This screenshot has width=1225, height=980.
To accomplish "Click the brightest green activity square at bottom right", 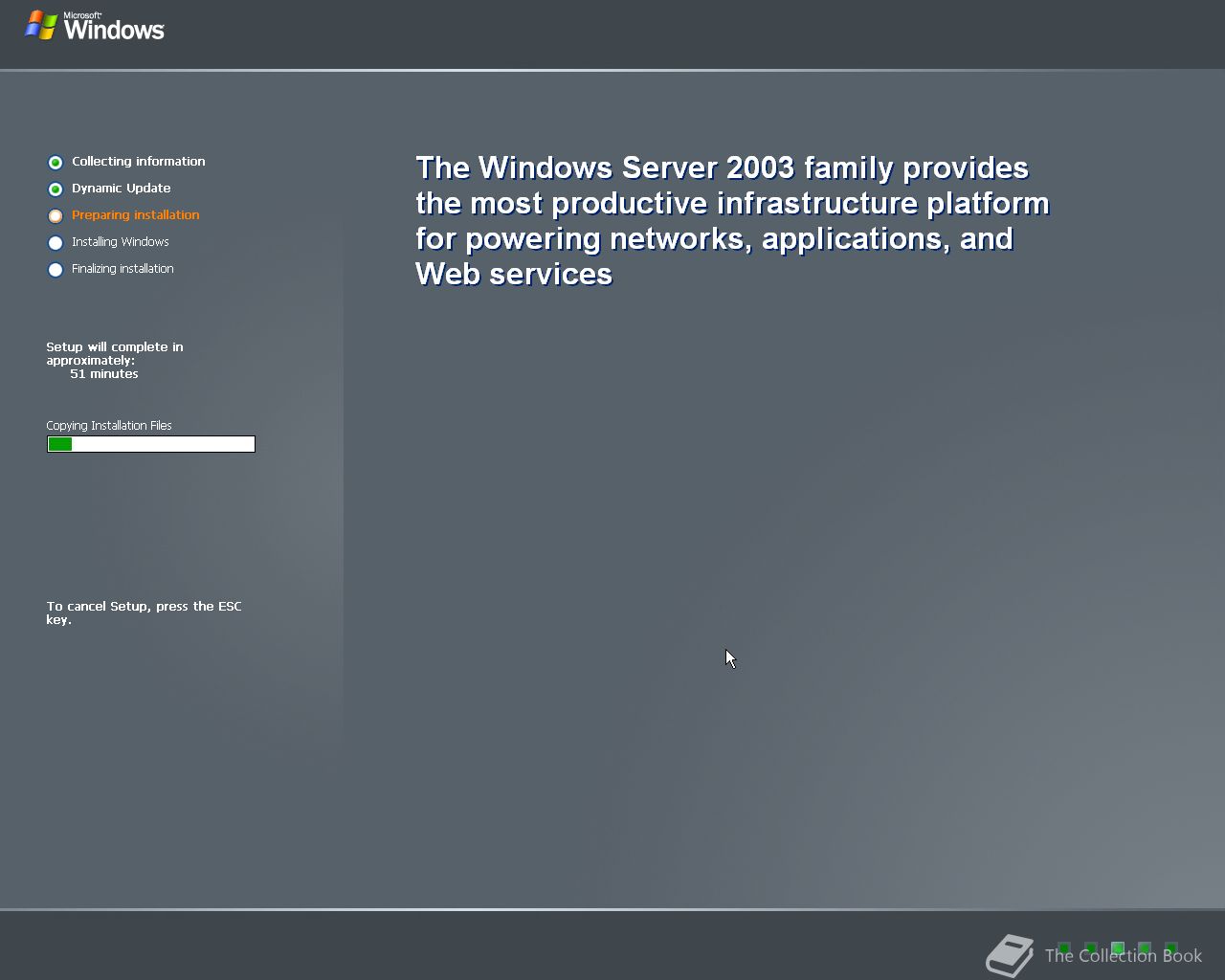I will tap(1118, 947).
